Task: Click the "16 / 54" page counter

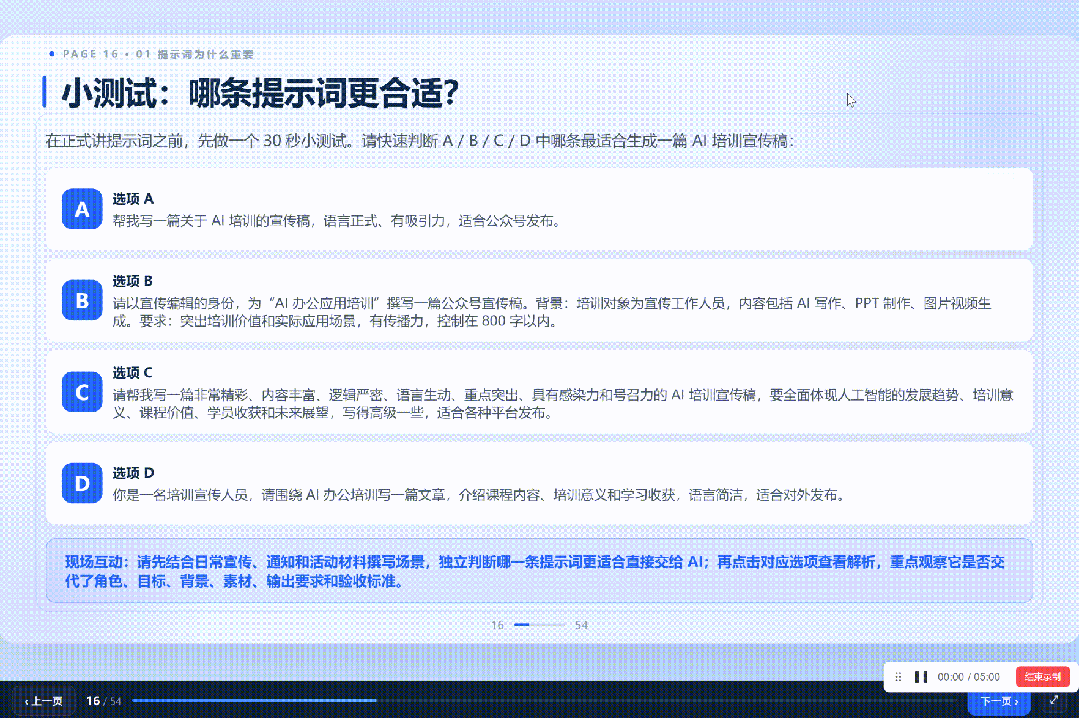Action: pos(104,701)
